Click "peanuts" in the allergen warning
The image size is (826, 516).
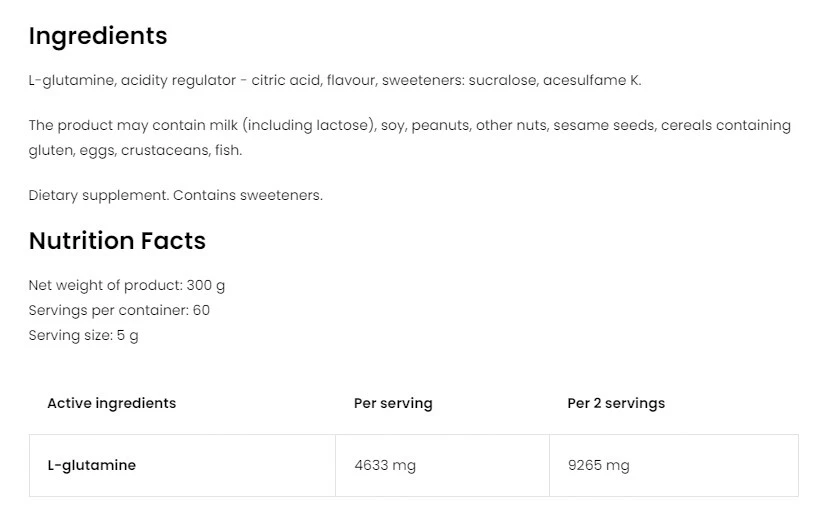coord(439,125)
